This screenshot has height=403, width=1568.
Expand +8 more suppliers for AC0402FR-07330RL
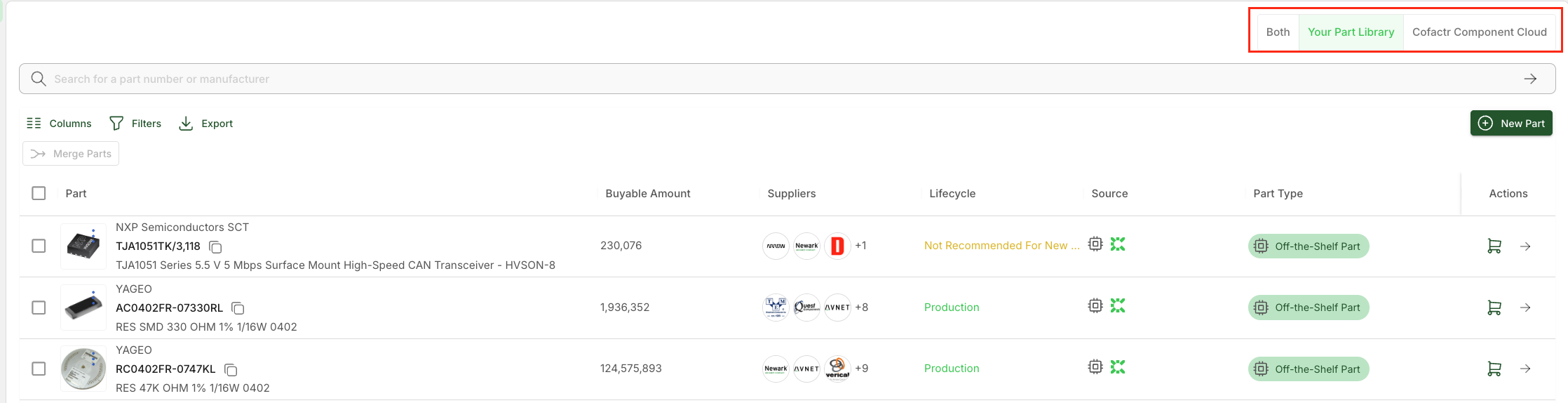(x=862, y=307)
